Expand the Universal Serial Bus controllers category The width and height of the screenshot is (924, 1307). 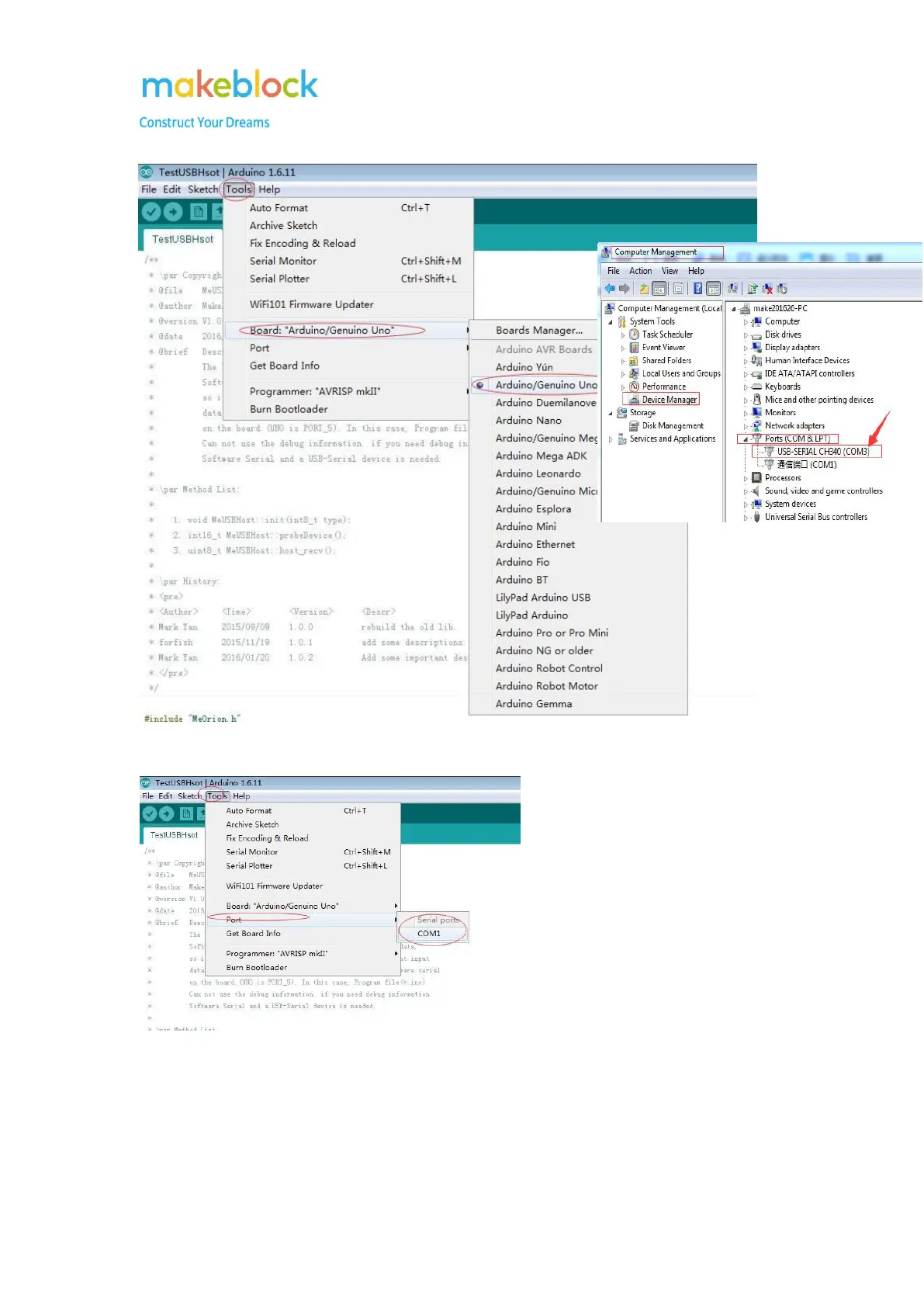tap(746, 518)
